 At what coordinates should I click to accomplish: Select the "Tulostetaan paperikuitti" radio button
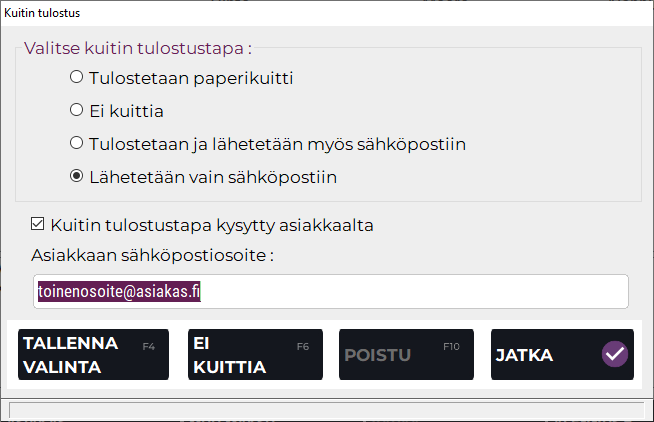point(76,76)
